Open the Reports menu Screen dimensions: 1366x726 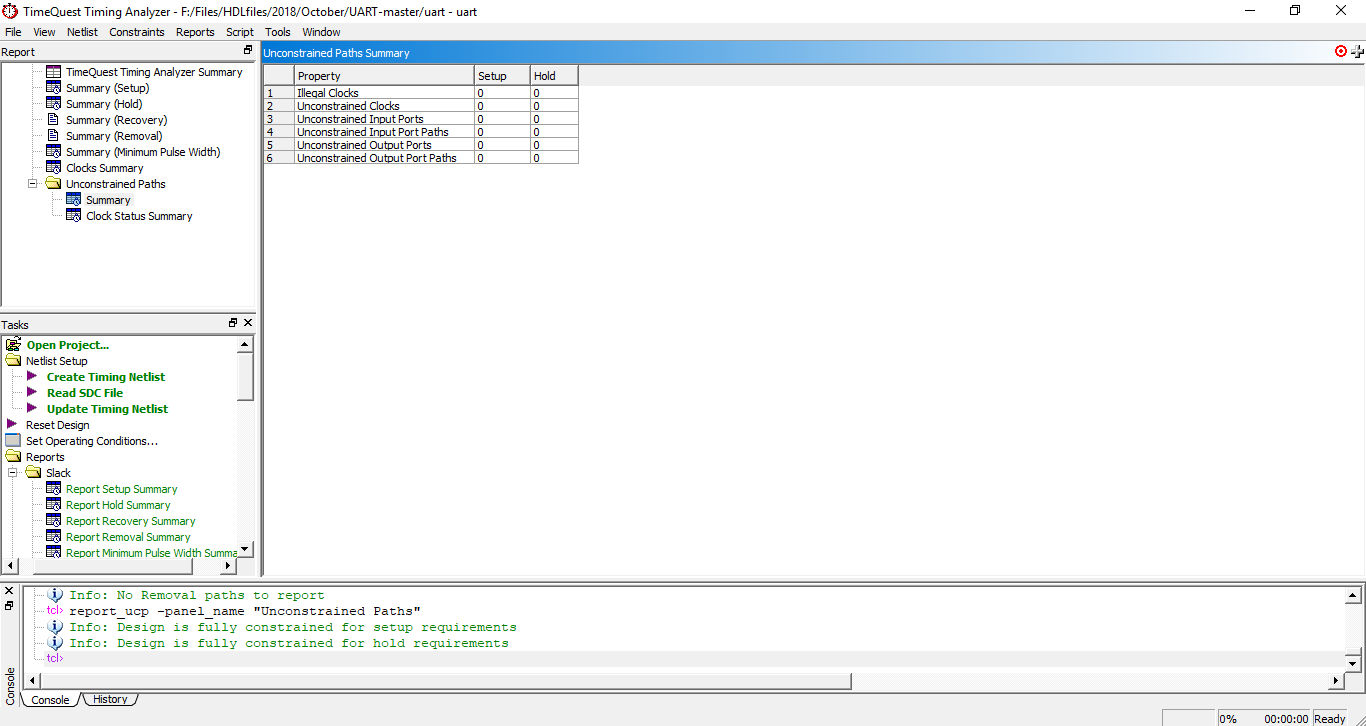click(x=195, y=32)
